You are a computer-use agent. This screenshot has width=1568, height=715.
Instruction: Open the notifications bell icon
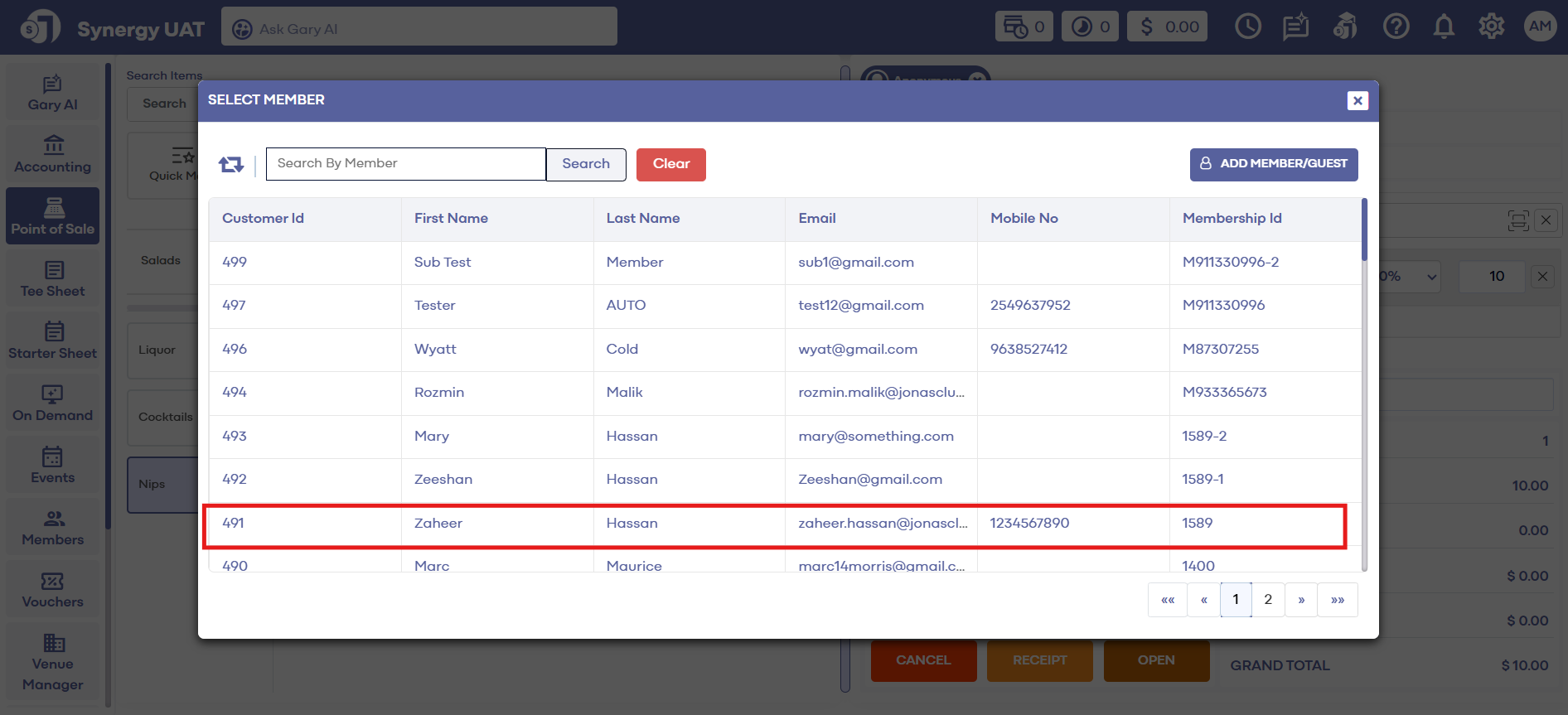[x=1444, y=27]
